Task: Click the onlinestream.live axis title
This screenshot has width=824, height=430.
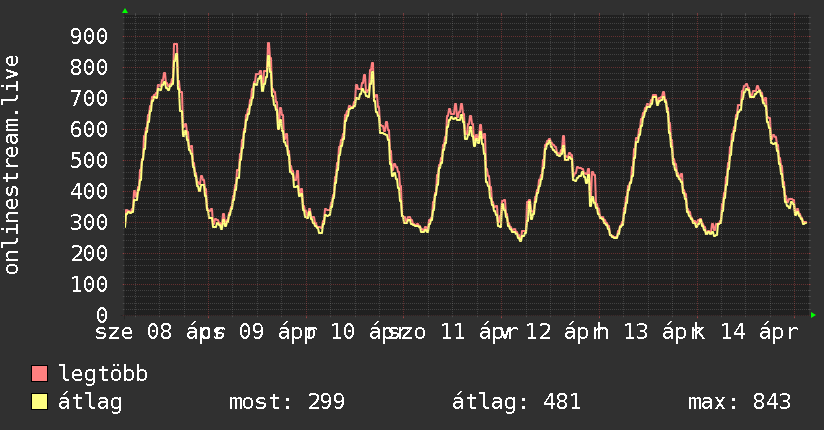Action: click(x=11, y=165)
